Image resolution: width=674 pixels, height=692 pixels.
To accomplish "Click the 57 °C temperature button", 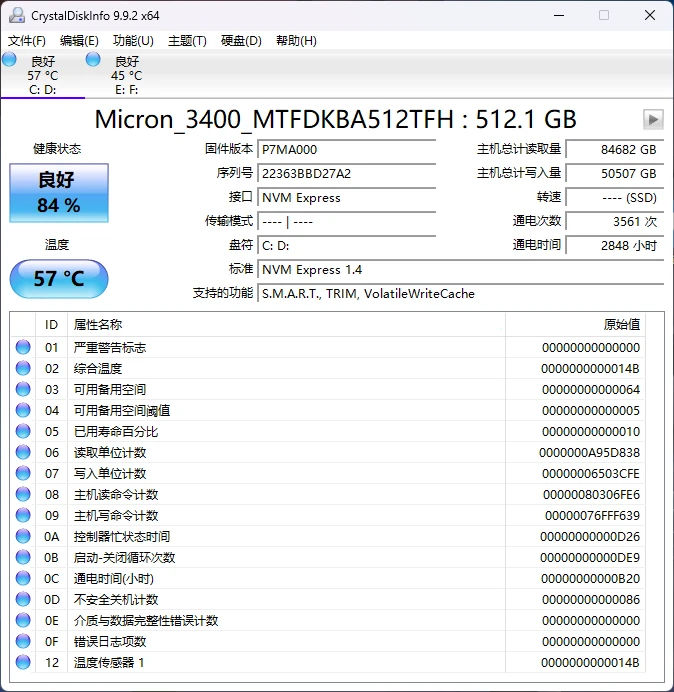I will coord(59,278).
